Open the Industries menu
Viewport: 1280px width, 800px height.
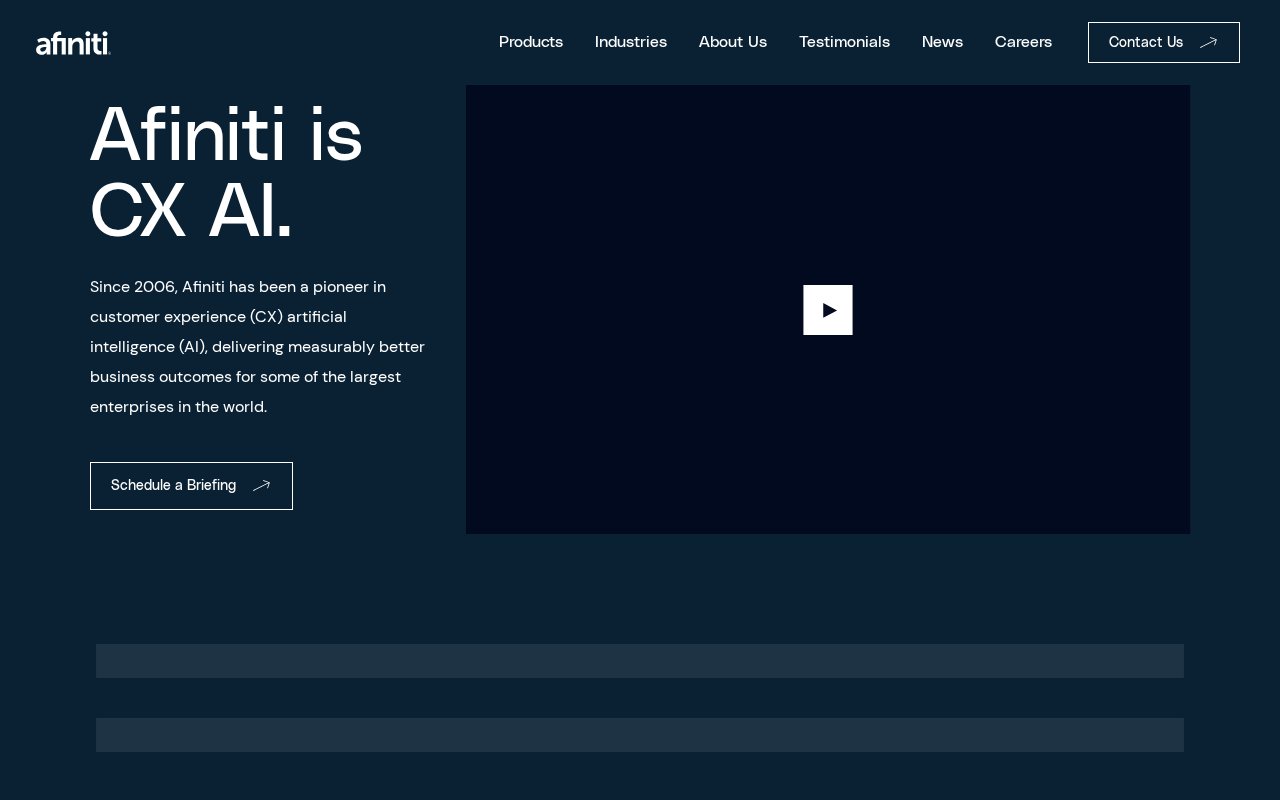pos(631,42)
